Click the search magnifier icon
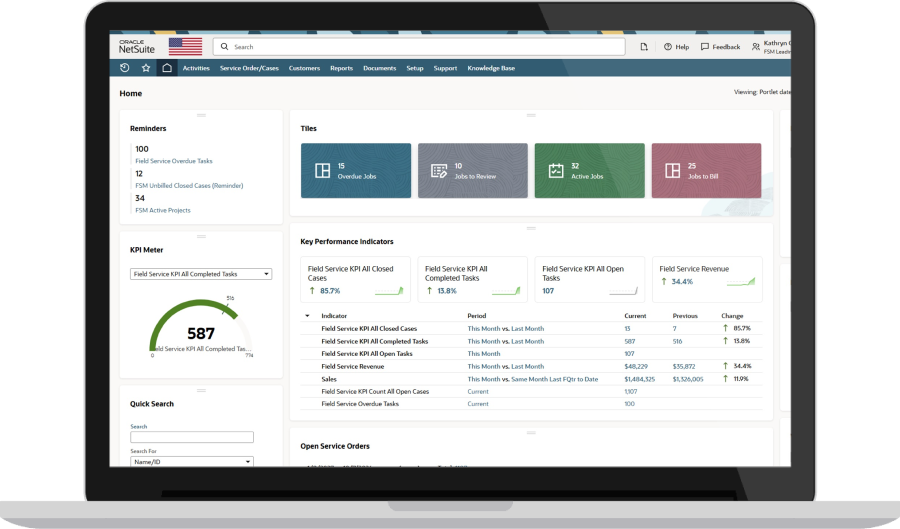Image resolution: width=900 pixels, height=529 pixels. pyautogui.click(x=224, y=46)
